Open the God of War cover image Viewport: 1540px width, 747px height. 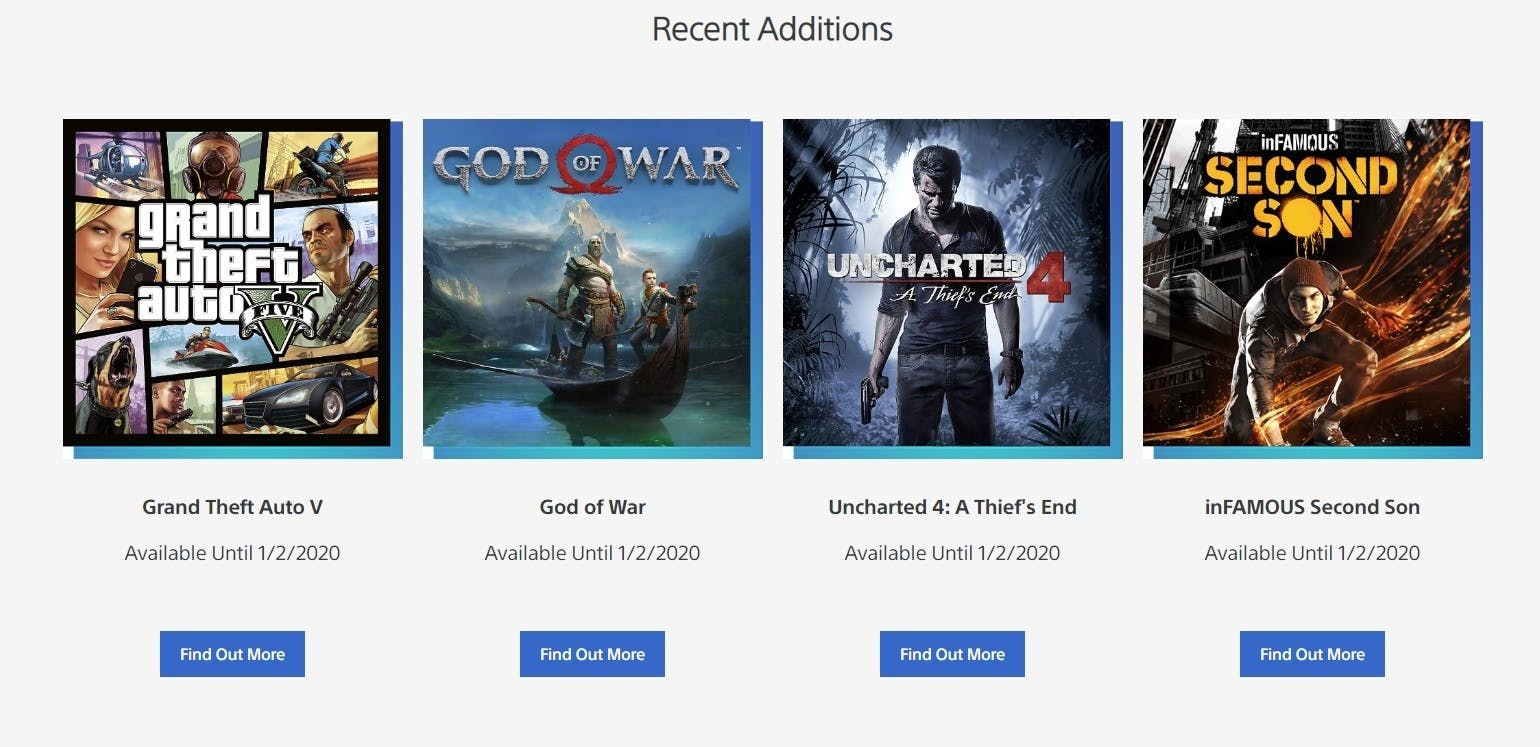point(587,283)
